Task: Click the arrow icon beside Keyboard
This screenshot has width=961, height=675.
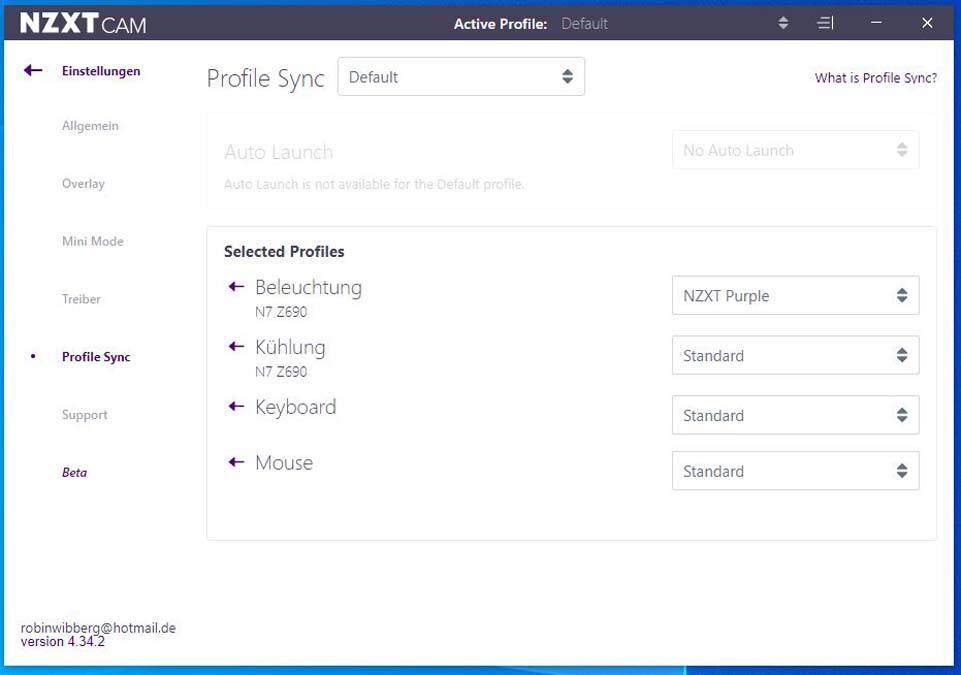Action: click(x=236, y=406)
